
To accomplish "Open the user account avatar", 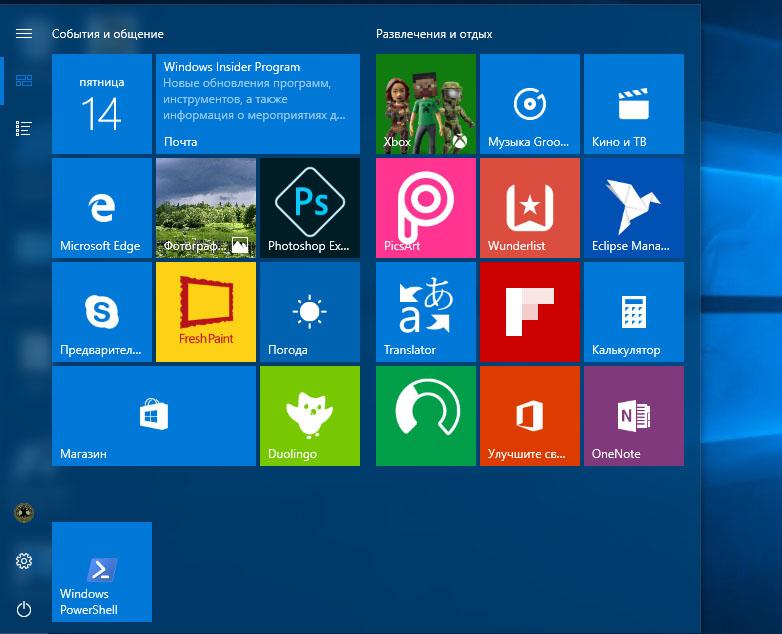I will click(x=24, y=512).
